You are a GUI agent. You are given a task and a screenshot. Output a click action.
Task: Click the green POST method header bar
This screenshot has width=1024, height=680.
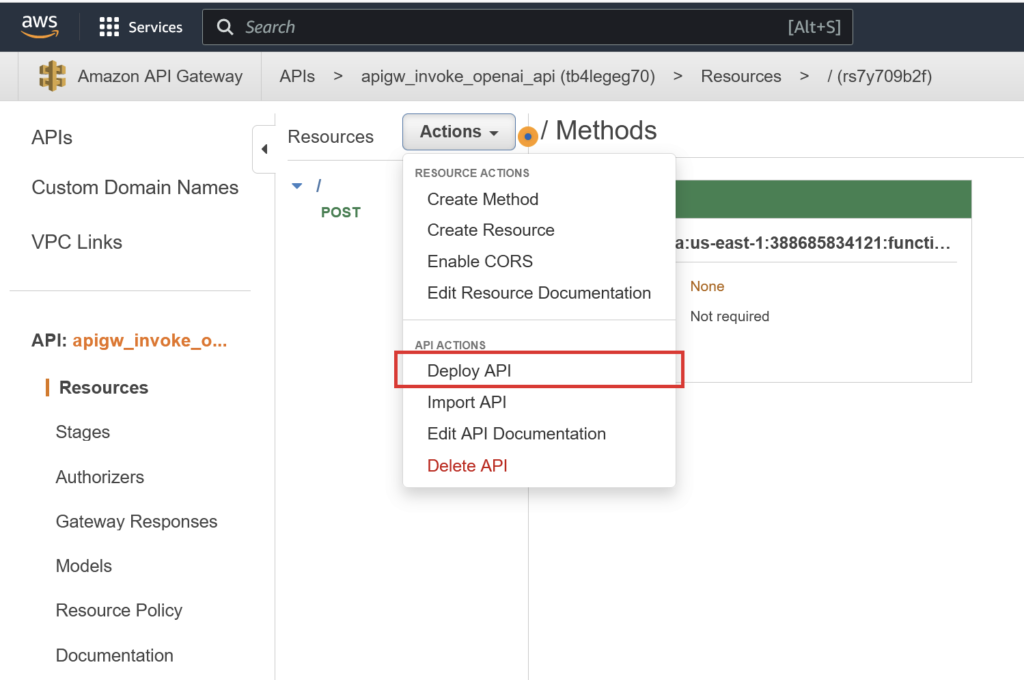point(823,199)
